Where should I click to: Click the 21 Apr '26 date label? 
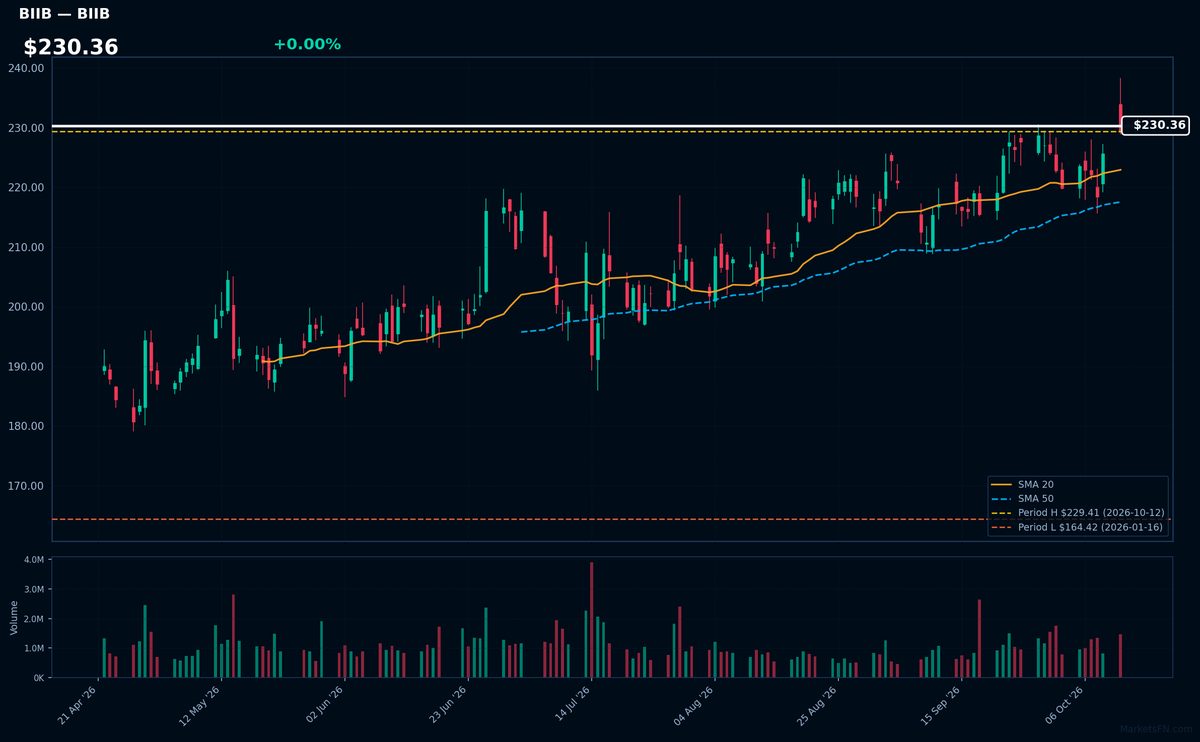tap(78, 706)
